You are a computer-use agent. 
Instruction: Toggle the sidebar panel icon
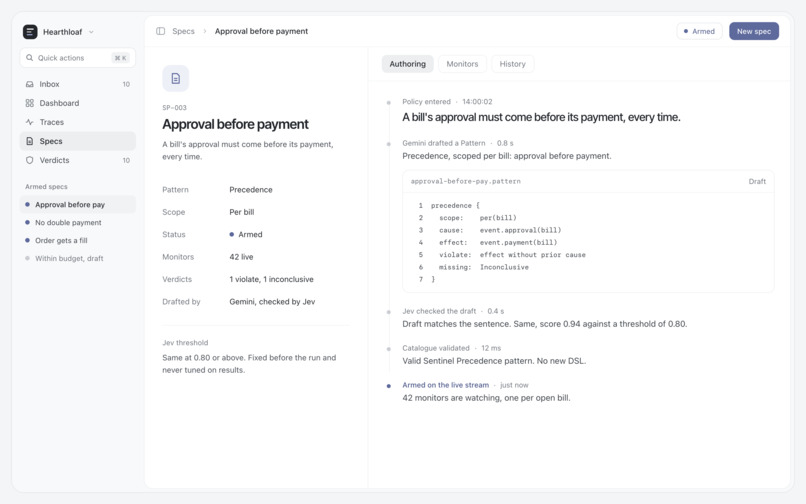click(x=160, y=31)
